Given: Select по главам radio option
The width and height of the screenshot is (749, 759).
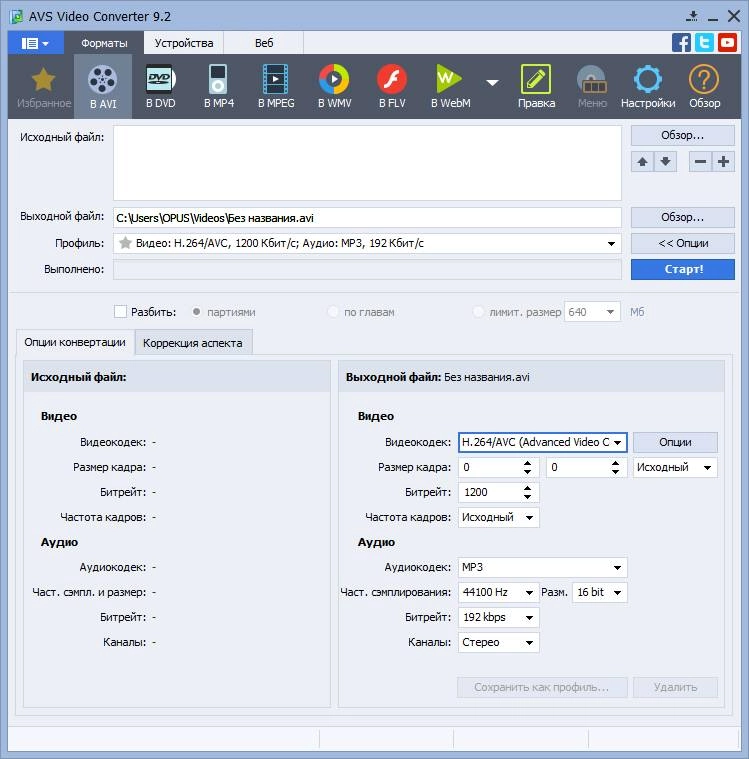Looking at the screenshot, I should [333, 312].
